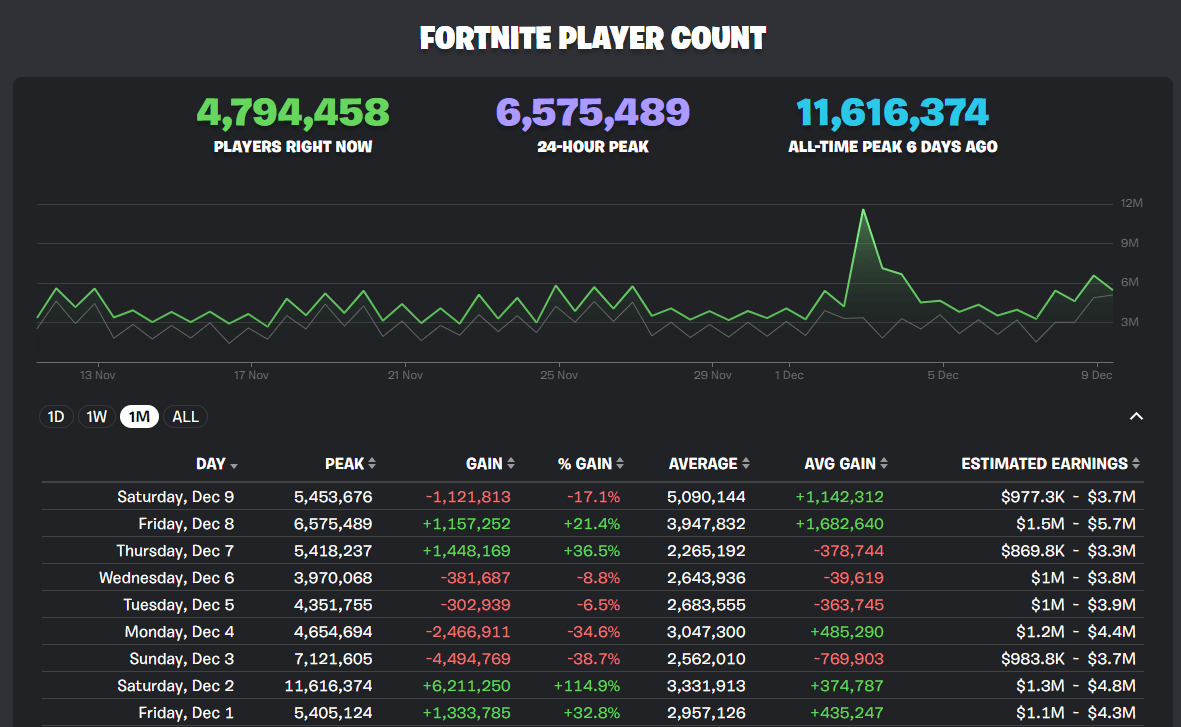The image size is (1181, 727).
Task: Click the PEAK column sort arrows
Action: [371, 463]
